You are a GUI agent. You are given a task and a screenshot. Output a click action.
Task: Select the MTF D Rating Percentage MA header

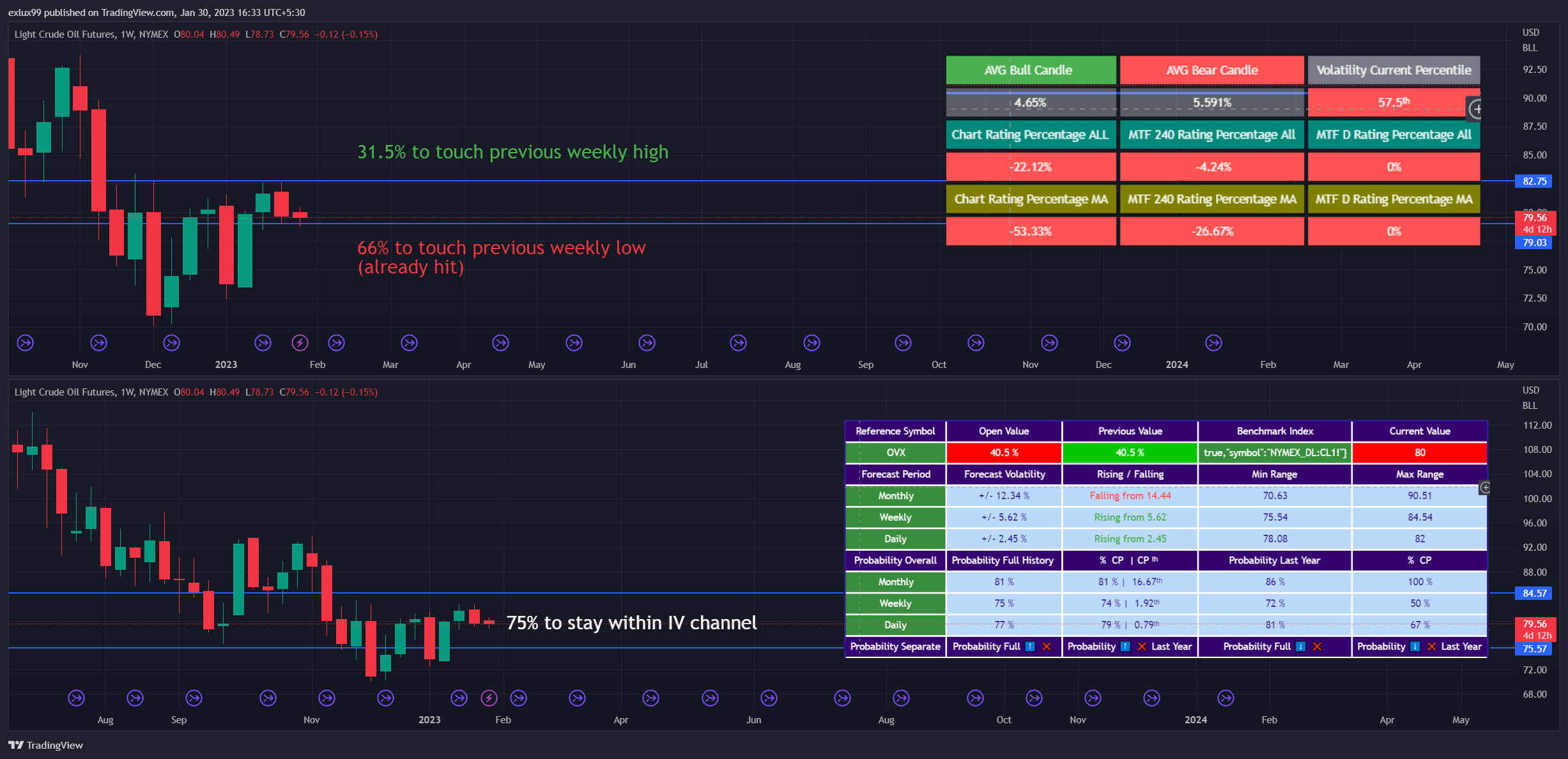1394,199
